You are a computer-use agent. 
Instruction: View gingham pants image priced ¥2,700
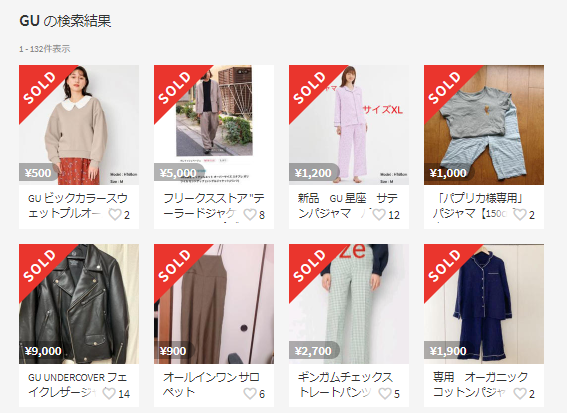pyautogui.click(x=349, y=304)
